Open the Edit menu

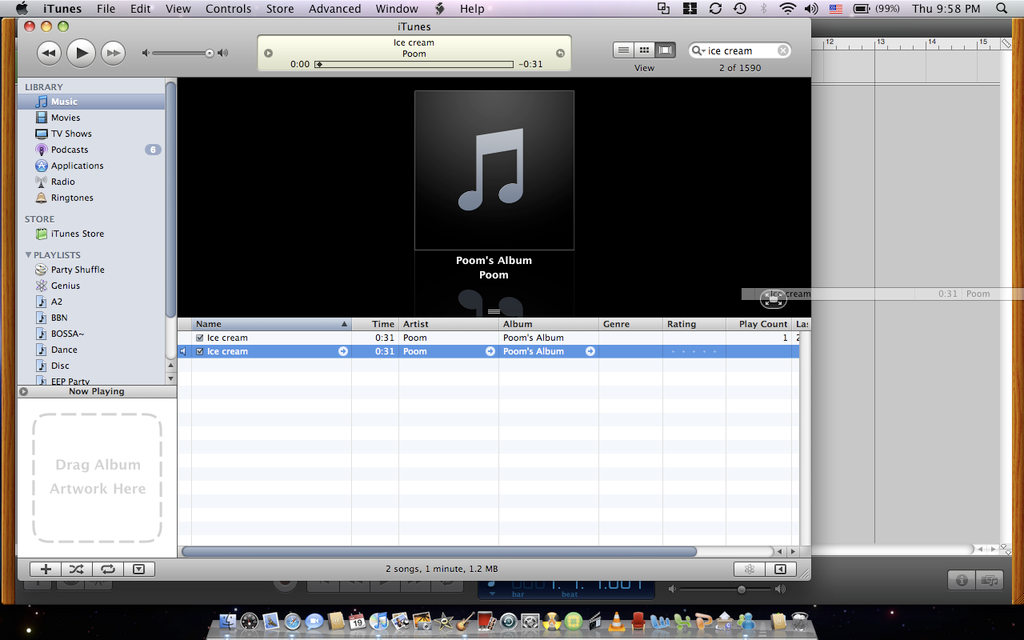click(x=140, y=8)
